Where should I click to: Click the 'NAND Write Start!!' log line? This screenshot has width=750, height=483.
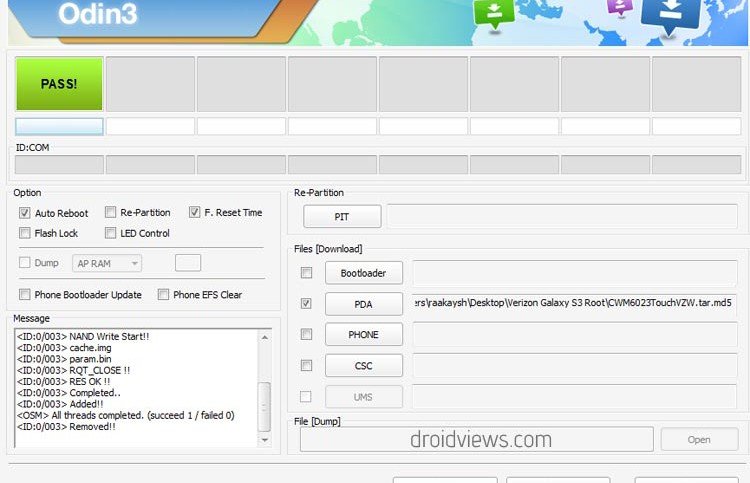coord(83,336)
